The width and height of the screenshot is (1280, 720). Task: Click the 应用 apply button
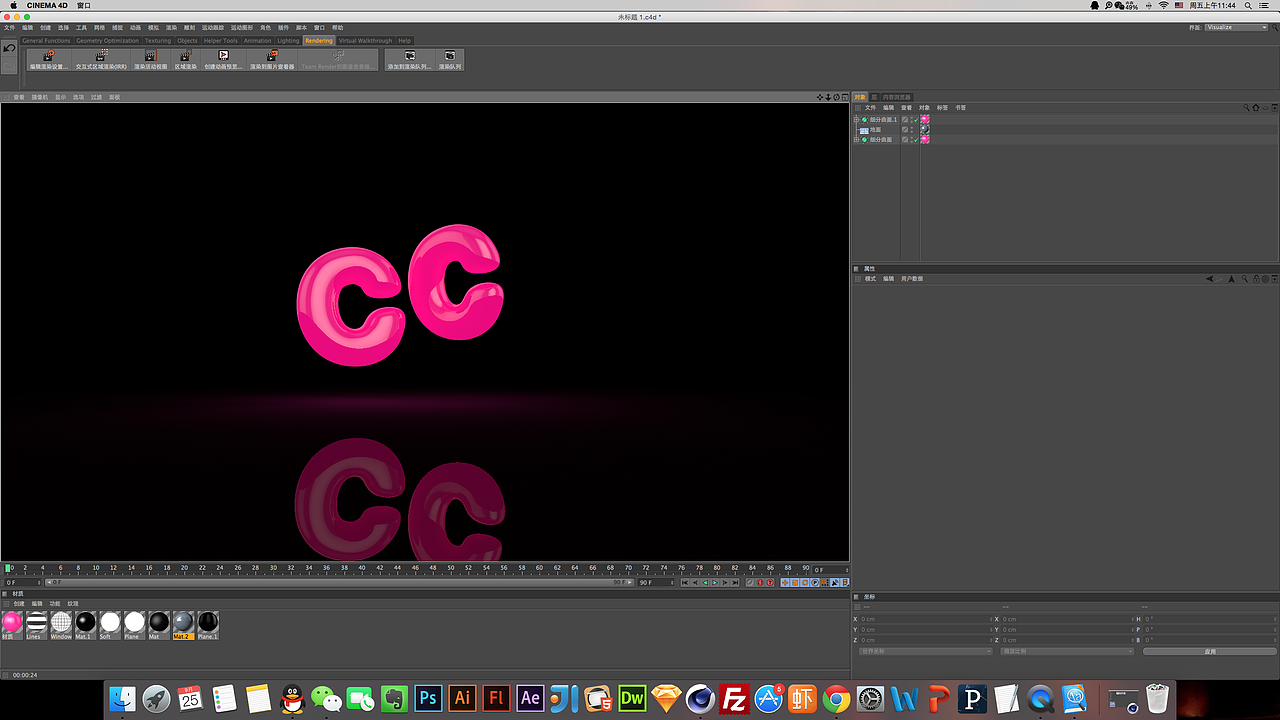tap(1209, 651)
